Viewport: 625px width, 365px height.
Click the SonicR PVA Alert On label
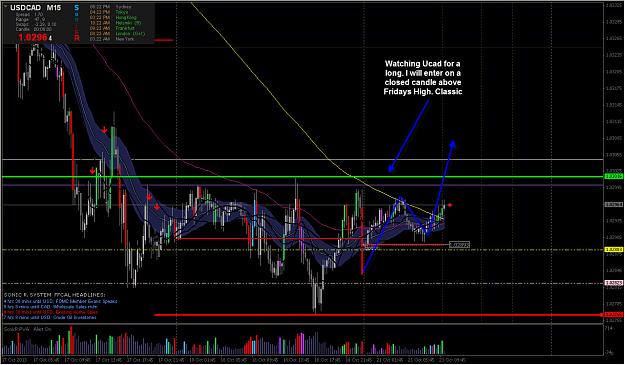coord(27,329)
